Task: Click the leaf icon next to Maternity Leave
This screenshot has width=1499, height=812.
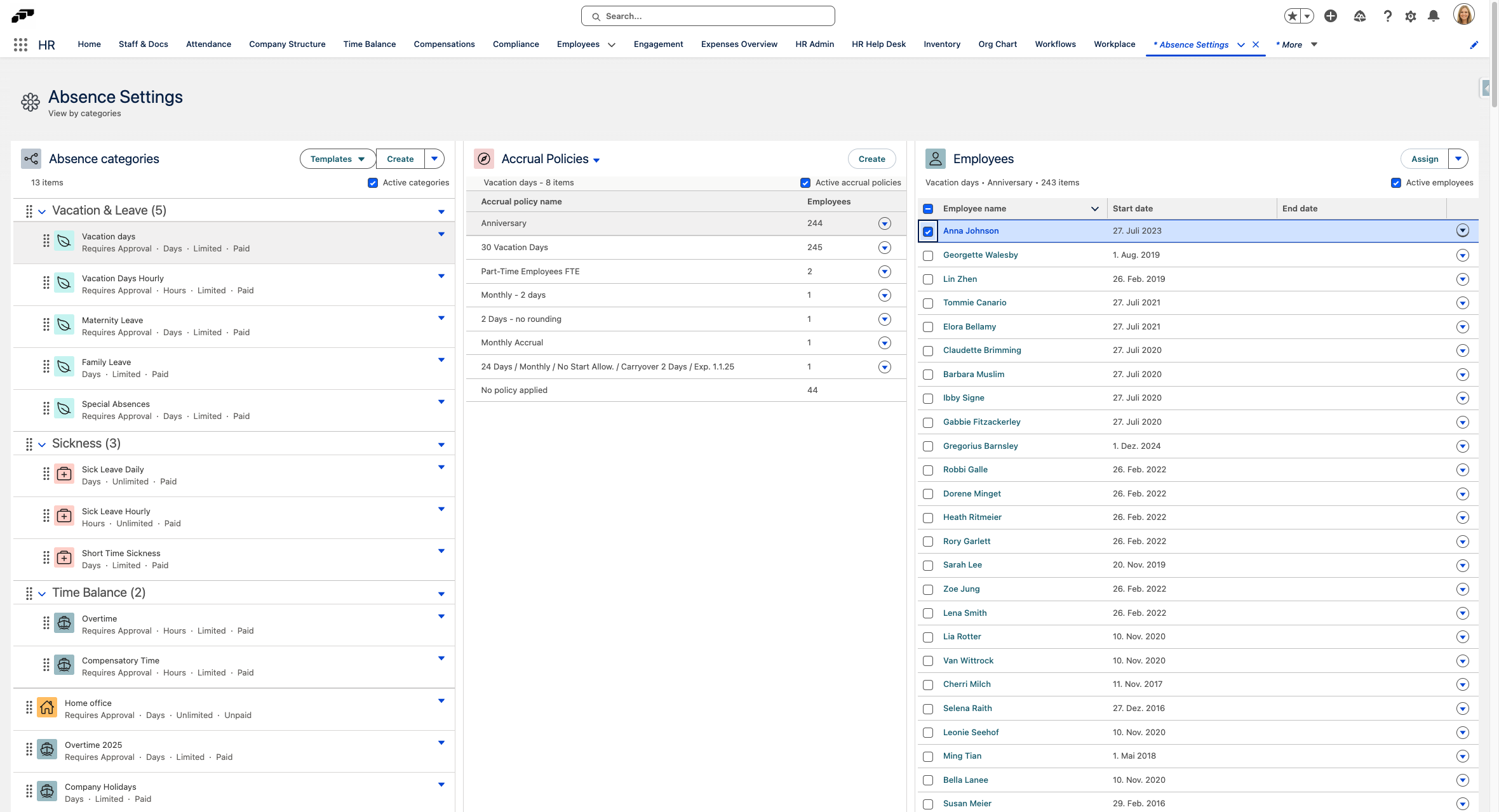Action: pos(64,324)
